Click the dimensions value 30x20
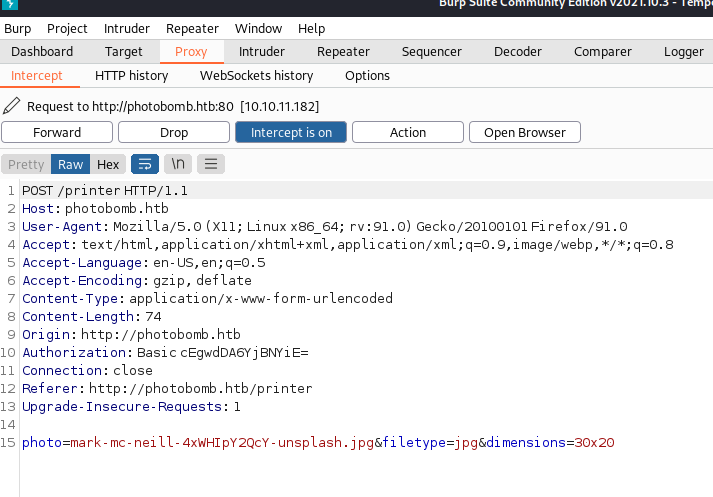Viewport: 713px width, 497px height. pyautogui.click(x=594, y=442)
